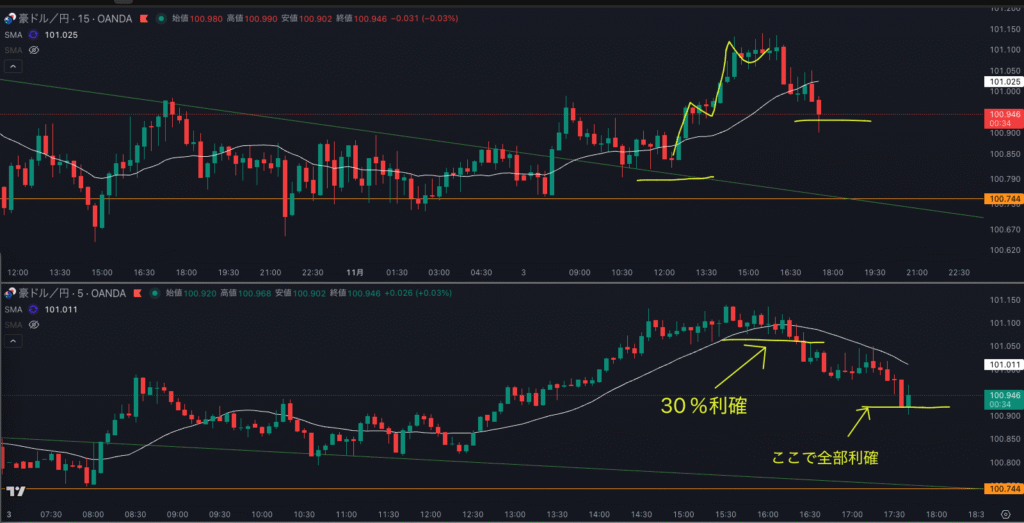Click the purple SMA loading icon on the 5-minute chart

(x=33, y=309)
